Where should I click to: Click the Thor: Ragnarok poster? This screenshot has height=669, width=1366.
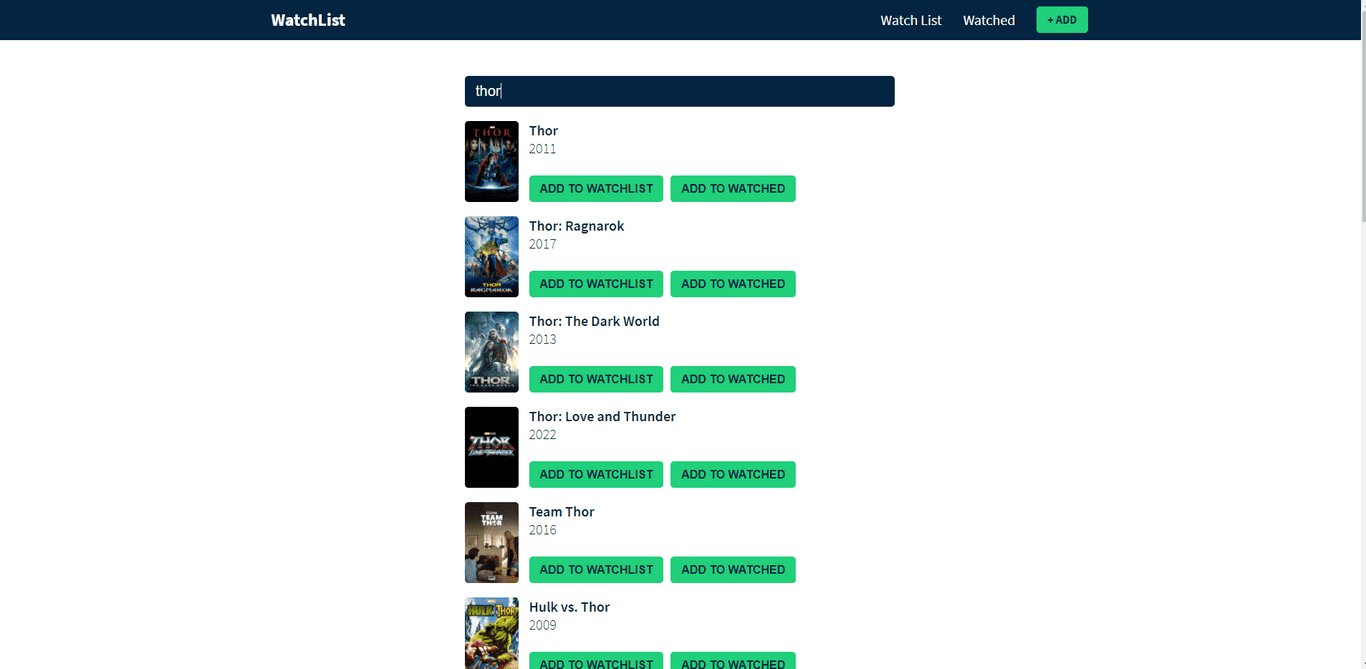pyautogui.click(x=491, y=256)
